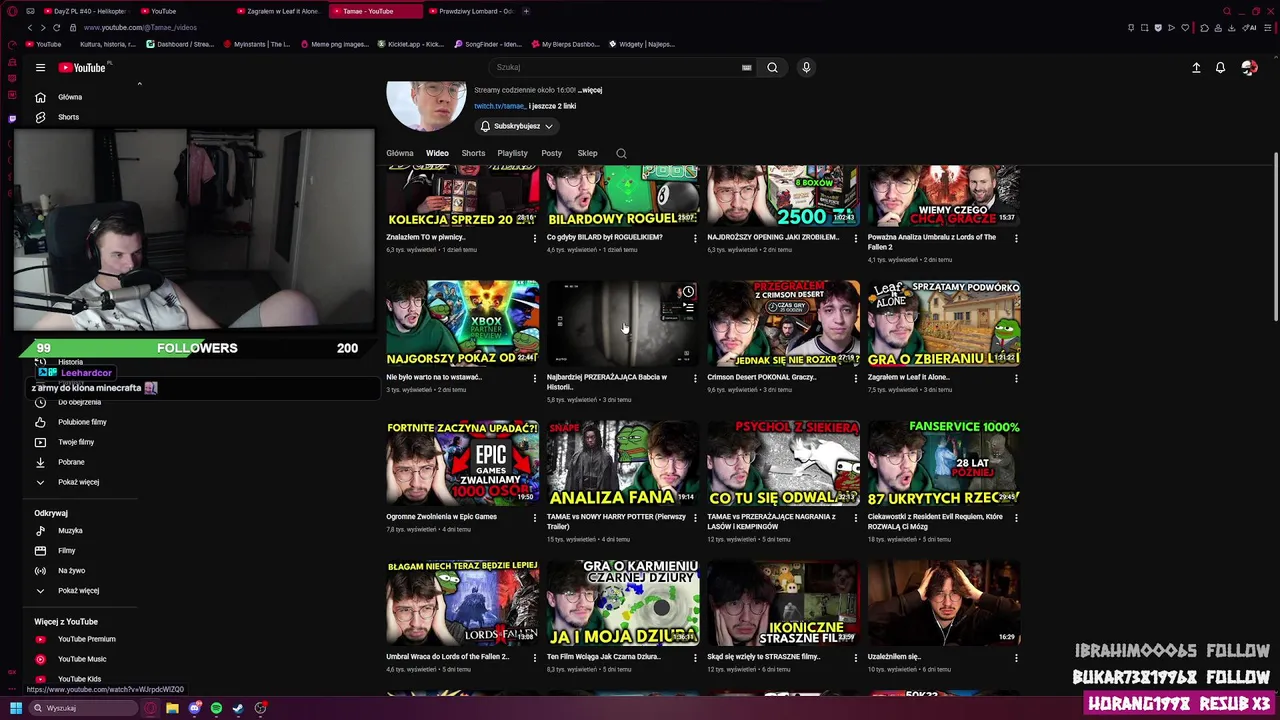Switch to channel Shorts tab
The height and width of the screenshot is (720, 1280).
click(473, 153)
